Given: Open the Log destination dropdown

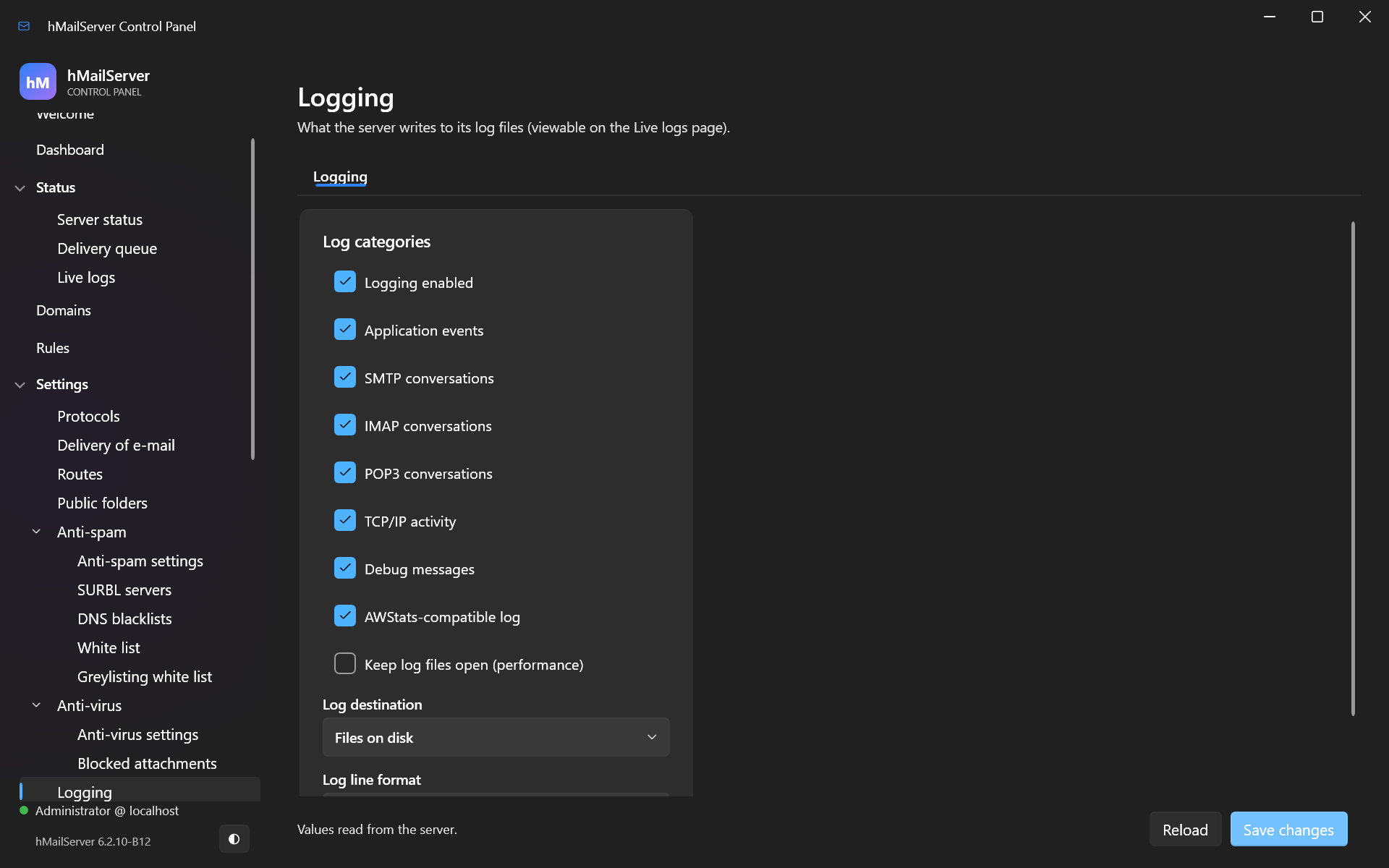Looking at the screenshot, I should point(496,737).
